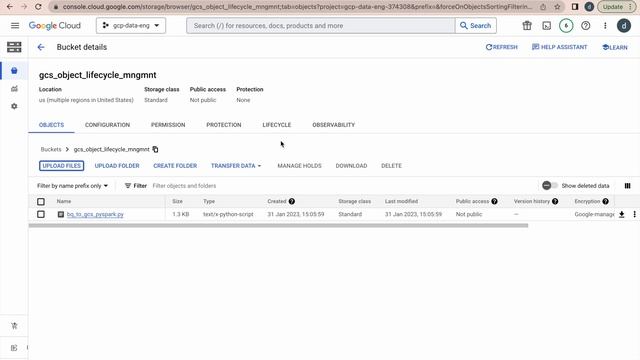The image size is (640, 360).
Task: Sort by the Name column header
Action: (x=64, y=201)
